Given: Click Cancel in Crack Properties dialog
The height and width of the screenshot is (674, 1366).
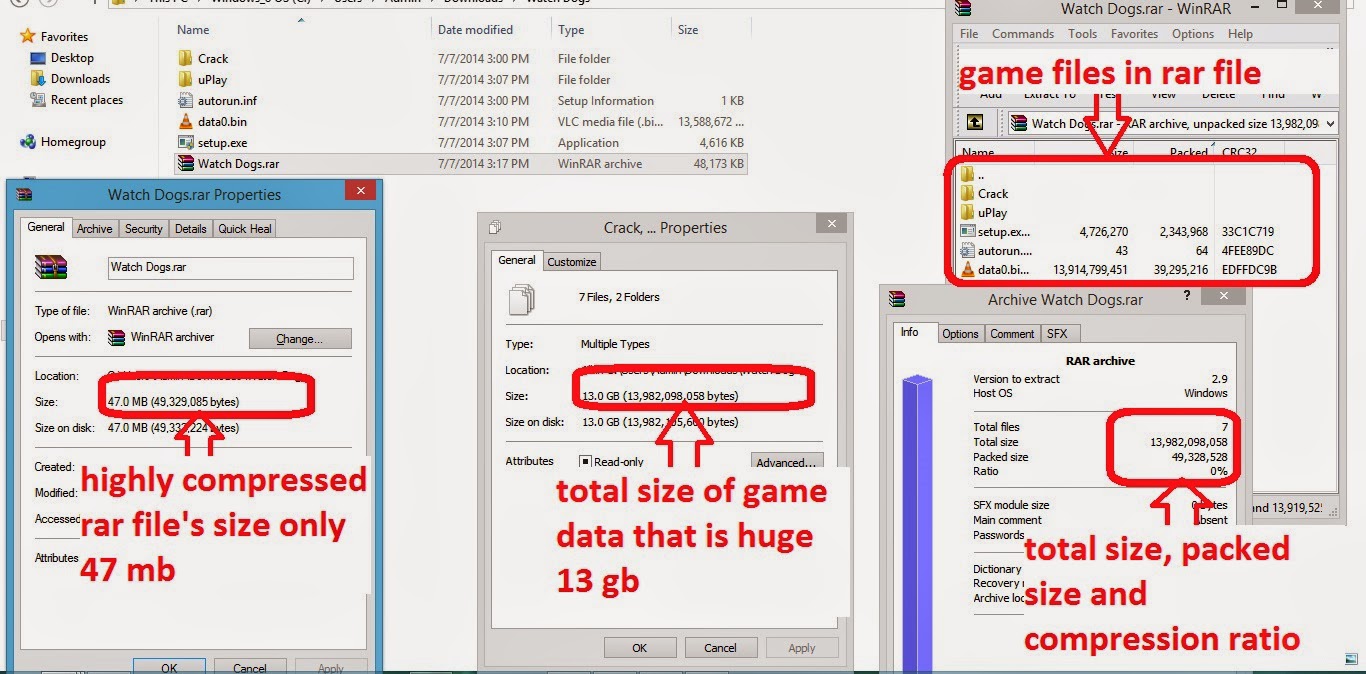Looking at the screenshot, I should tap(720, 648).
